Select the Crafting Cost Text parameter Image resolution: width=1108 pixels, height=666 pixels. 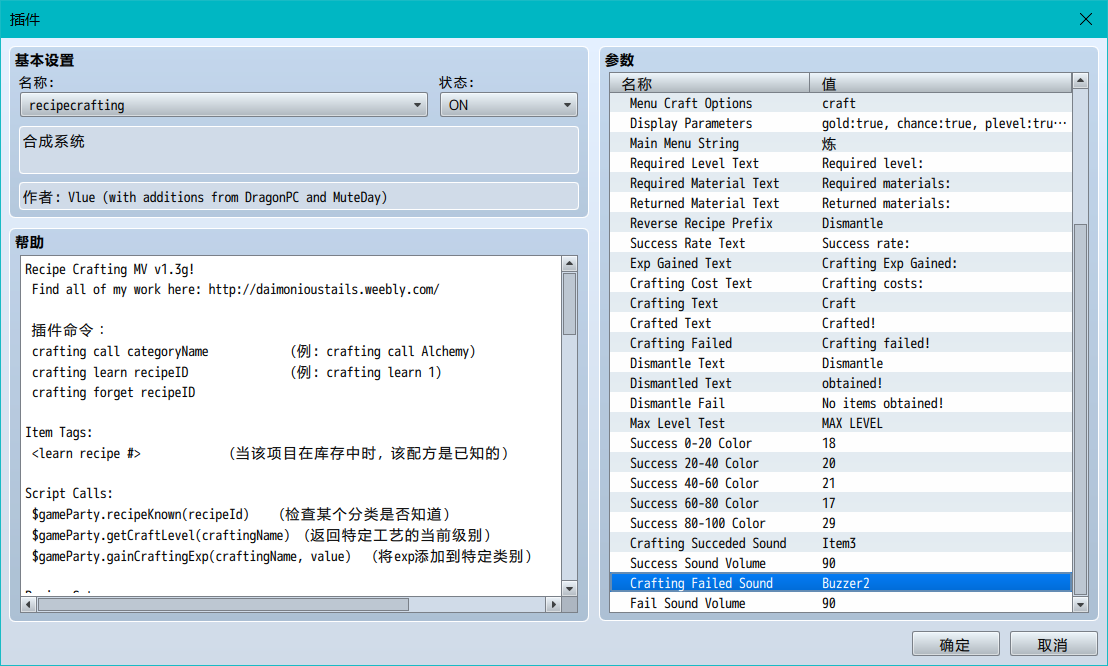point(841,284)
